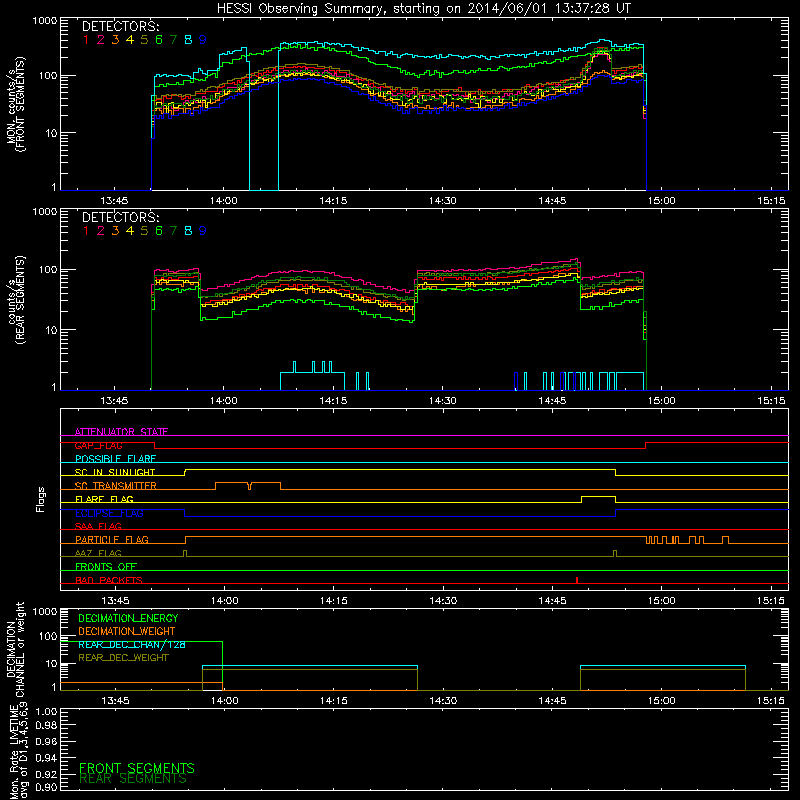The image size is (800, 800).
Task: Select the GAP_FLAG label
Action: click(98, 445)
